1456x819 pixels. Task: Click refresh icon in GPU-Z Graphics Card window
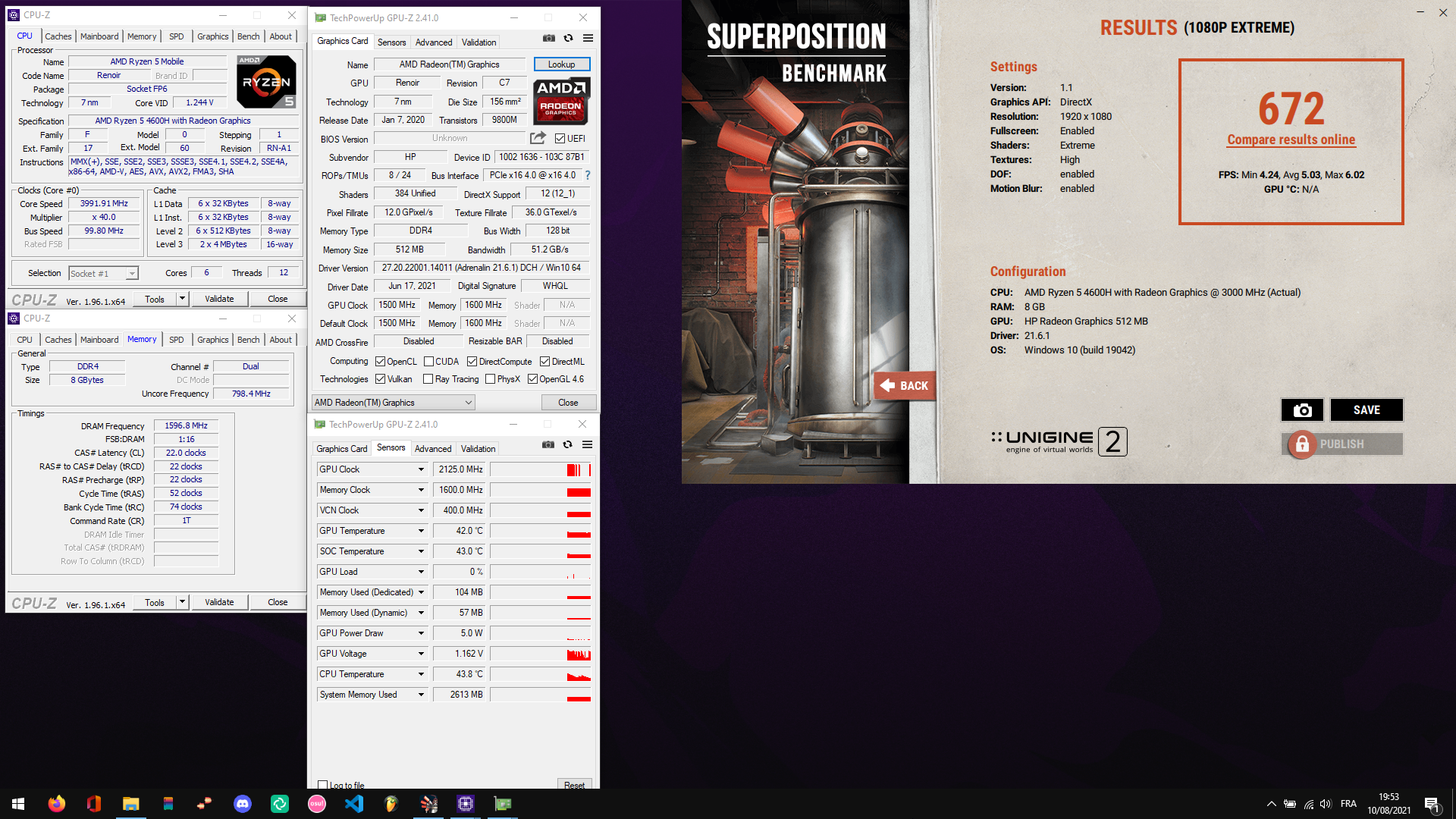point(568,38)
